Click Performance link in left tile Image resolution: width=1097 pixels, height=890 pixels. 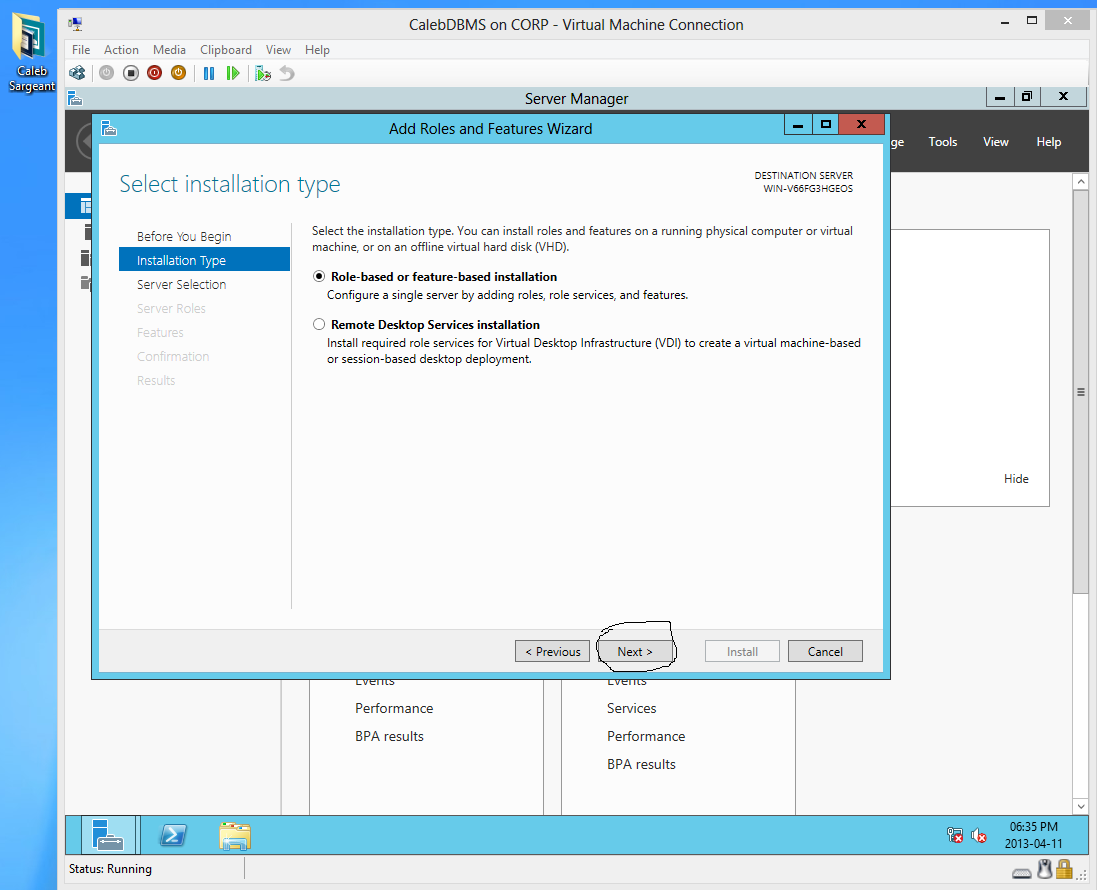(394, 708)
